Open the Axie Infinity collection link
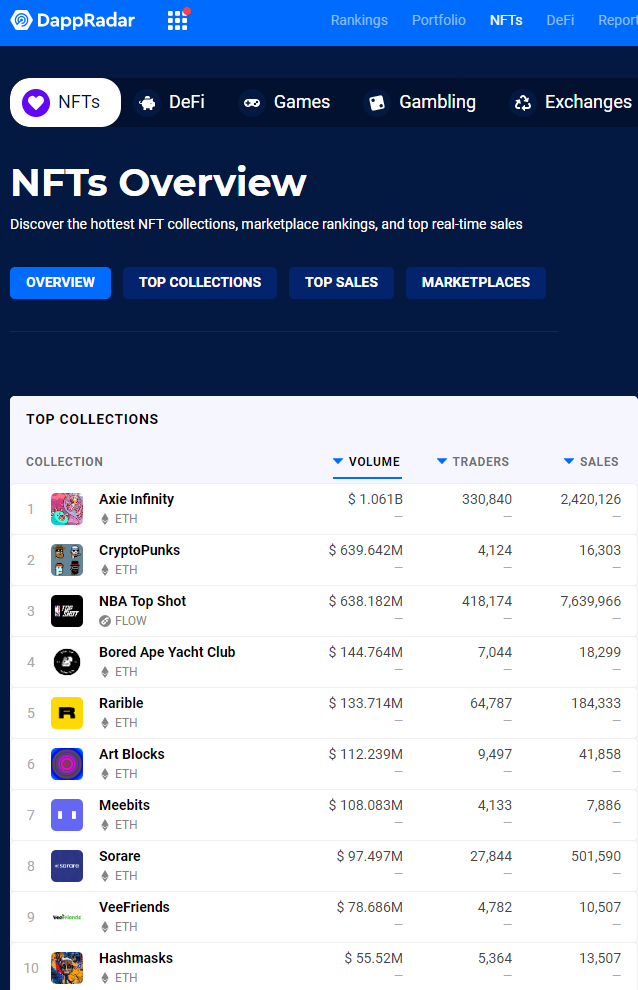The width and height of the screenshot is (638, 990). (136, 499)
